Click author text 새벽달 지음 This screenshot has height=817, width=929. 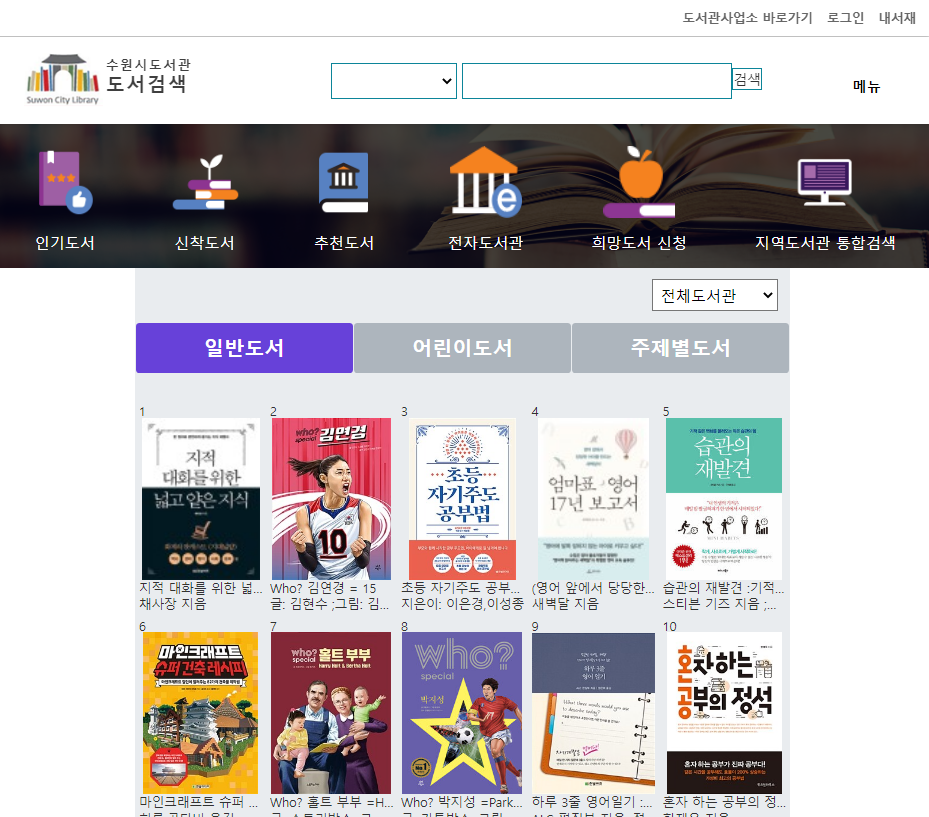coord(565,604)
